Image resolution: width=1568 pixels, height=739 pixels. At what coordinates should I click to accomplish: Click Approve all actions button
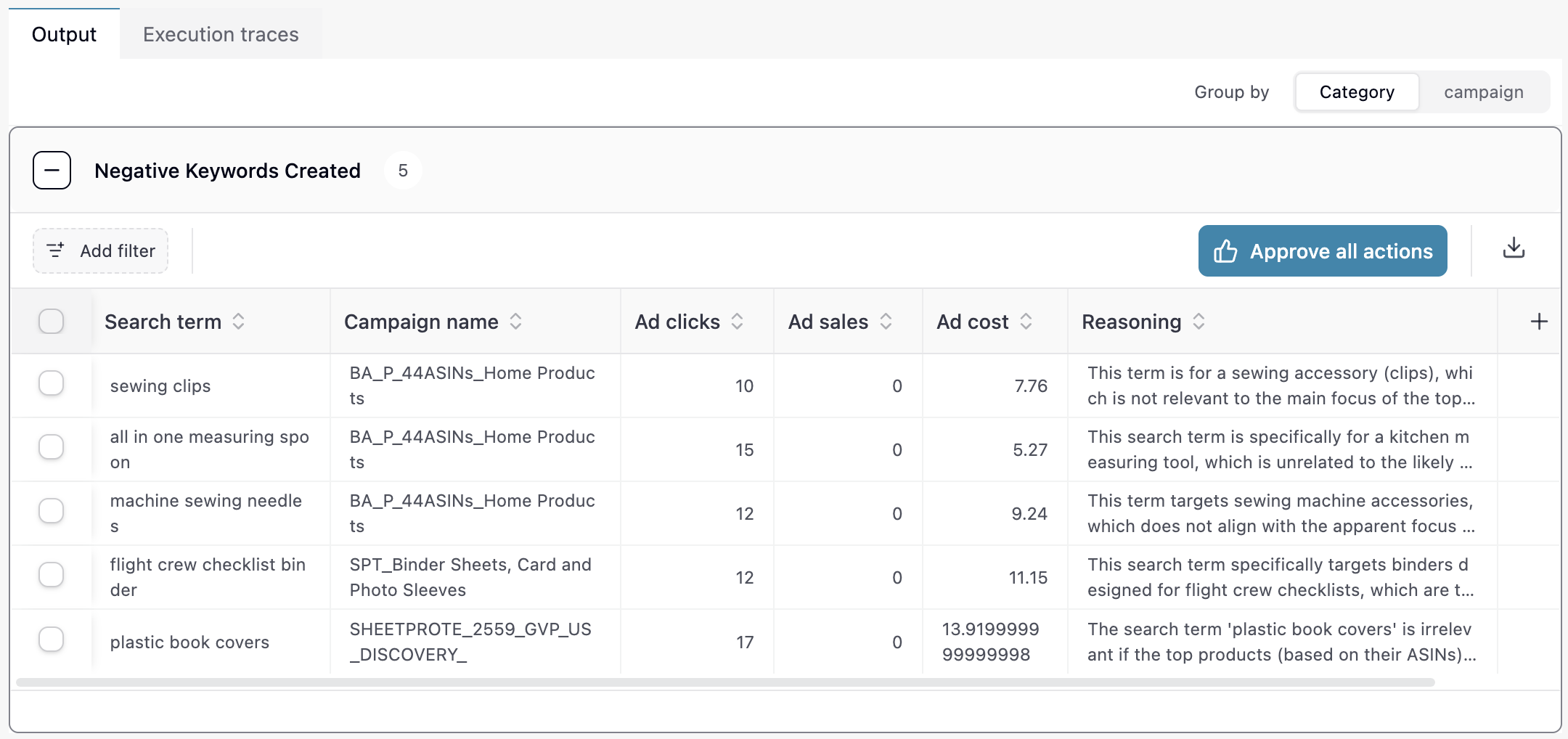(1323, 251)
